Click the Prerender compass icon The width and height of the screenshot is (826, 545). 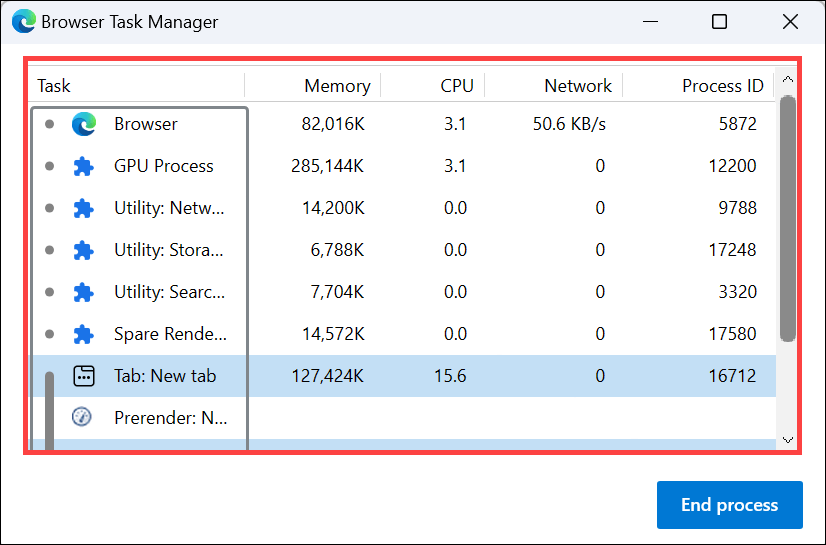tap(82, 417)
